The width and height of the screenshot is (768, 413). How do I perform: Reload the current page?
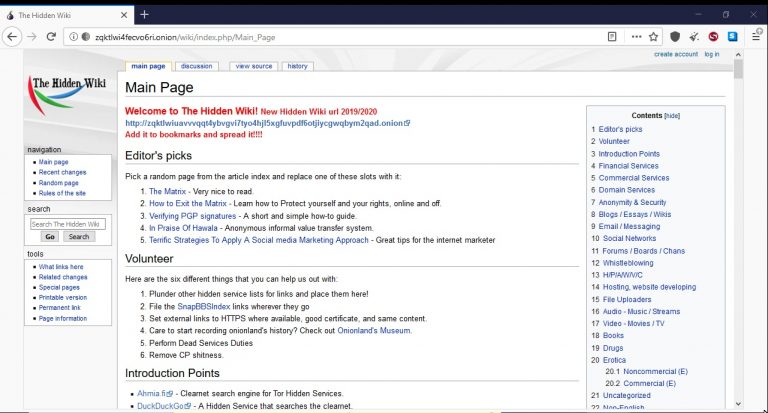[x=51, y=37]
